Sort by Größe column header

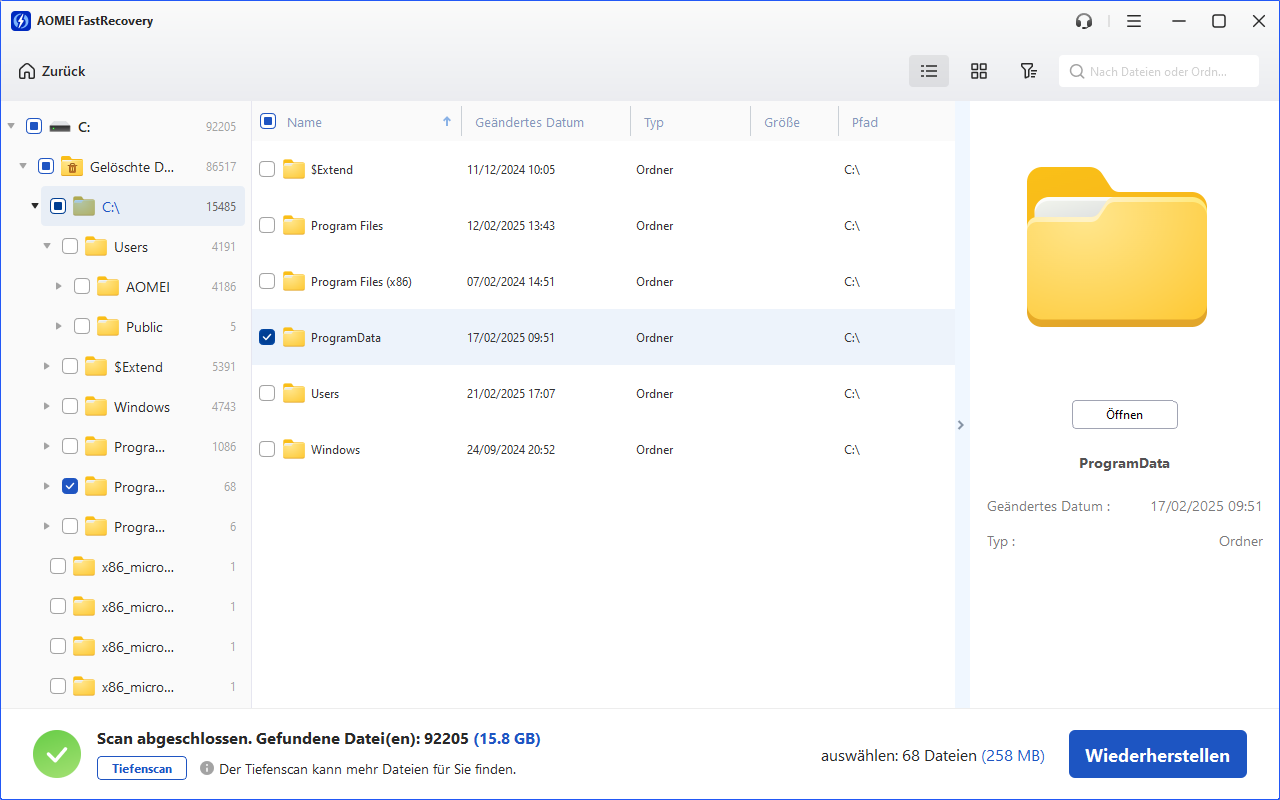782,122
